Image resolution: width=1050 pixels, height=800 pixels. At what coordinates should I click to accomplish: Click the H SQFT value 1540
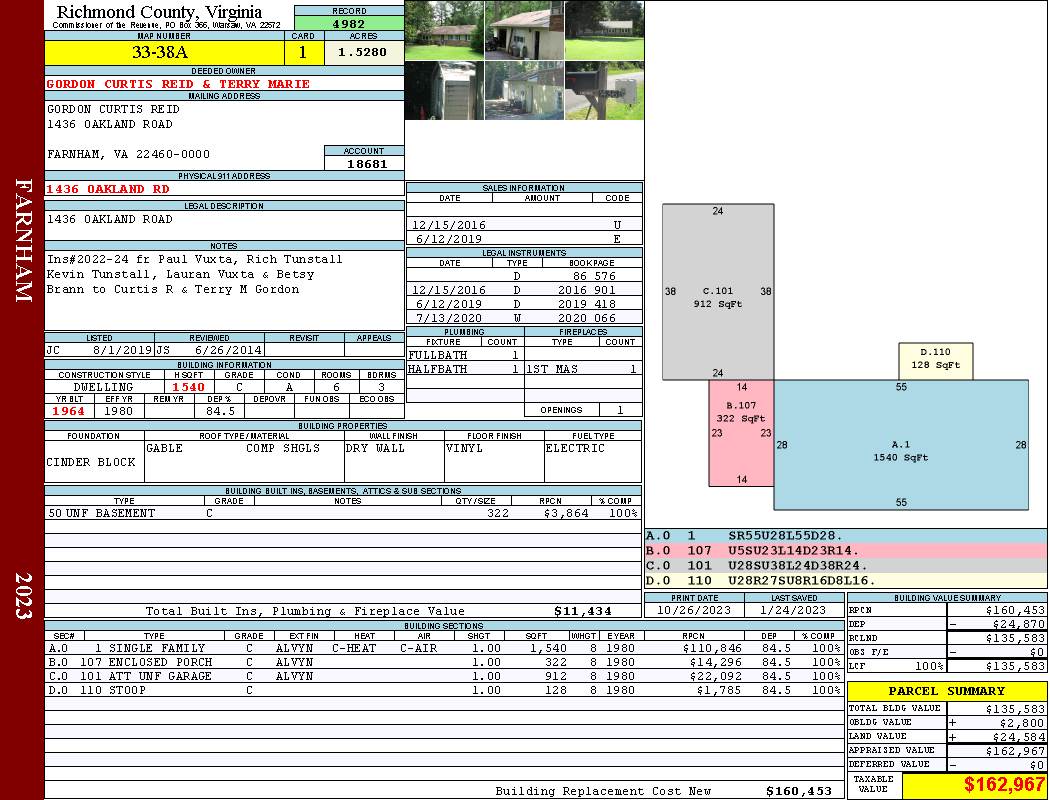point(188,387)
